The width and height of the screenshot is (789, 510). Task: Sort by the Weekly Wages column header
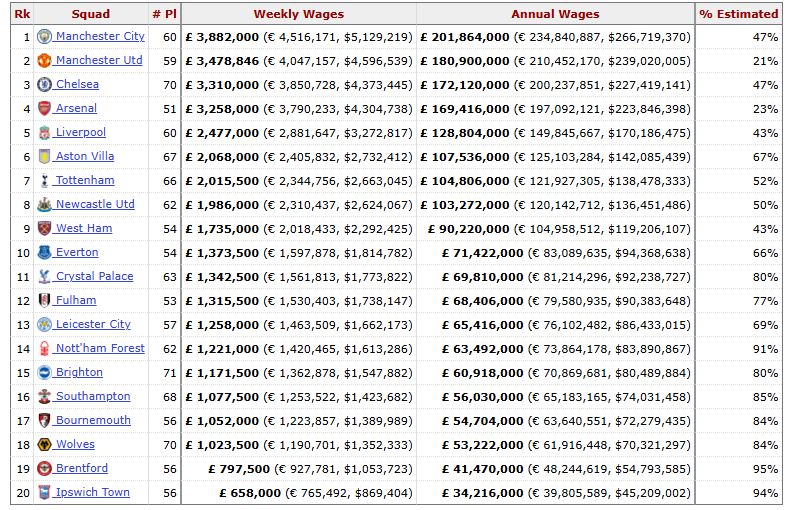point(299,14)
